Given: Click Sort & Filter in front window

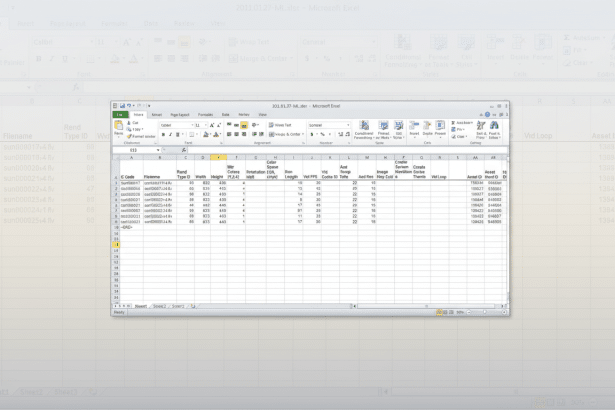Looking at the screenshot, I should tap(481, 130).
